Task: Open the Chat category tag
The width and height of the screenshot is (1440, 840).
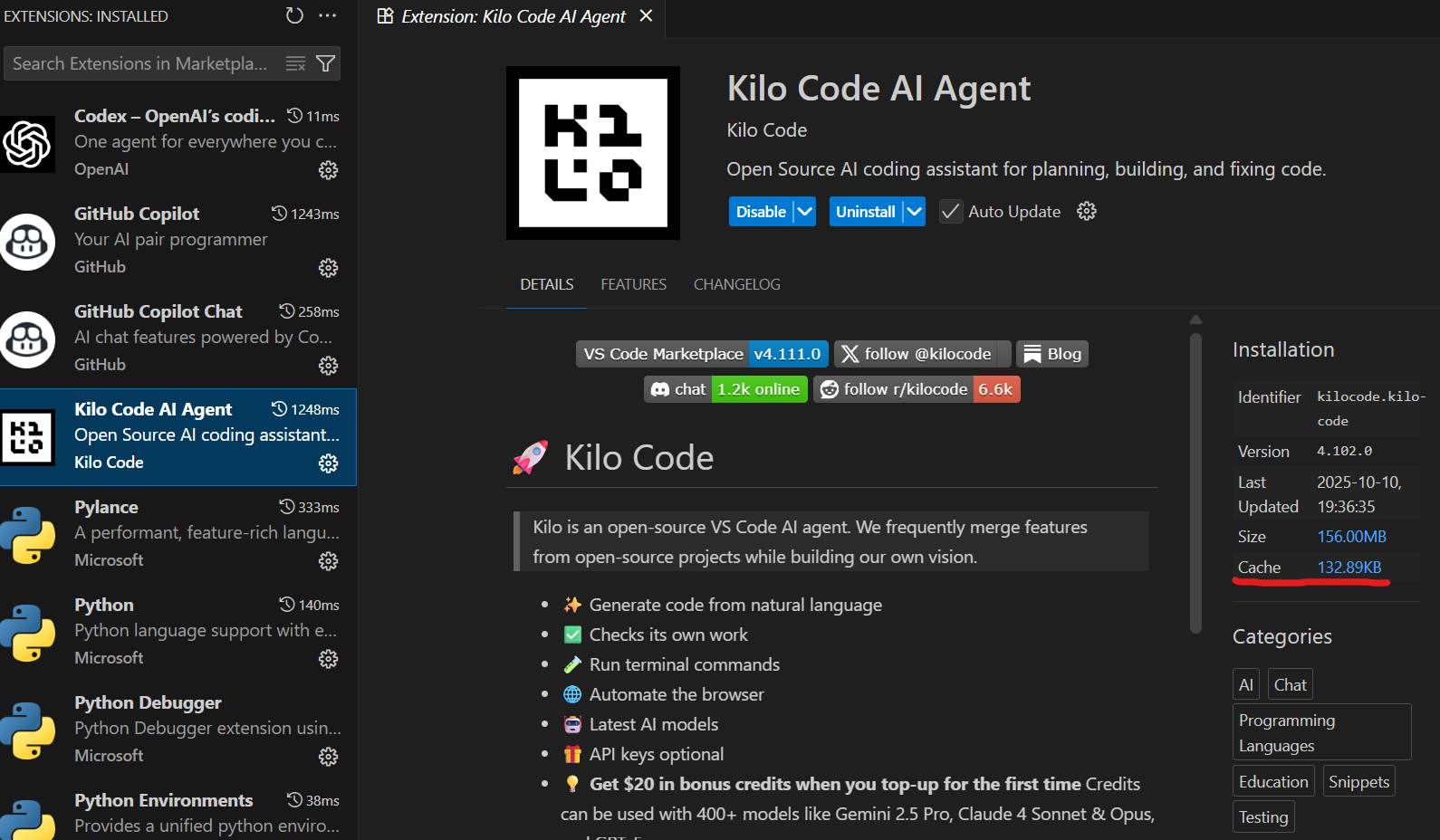Action: (1291, 684)
